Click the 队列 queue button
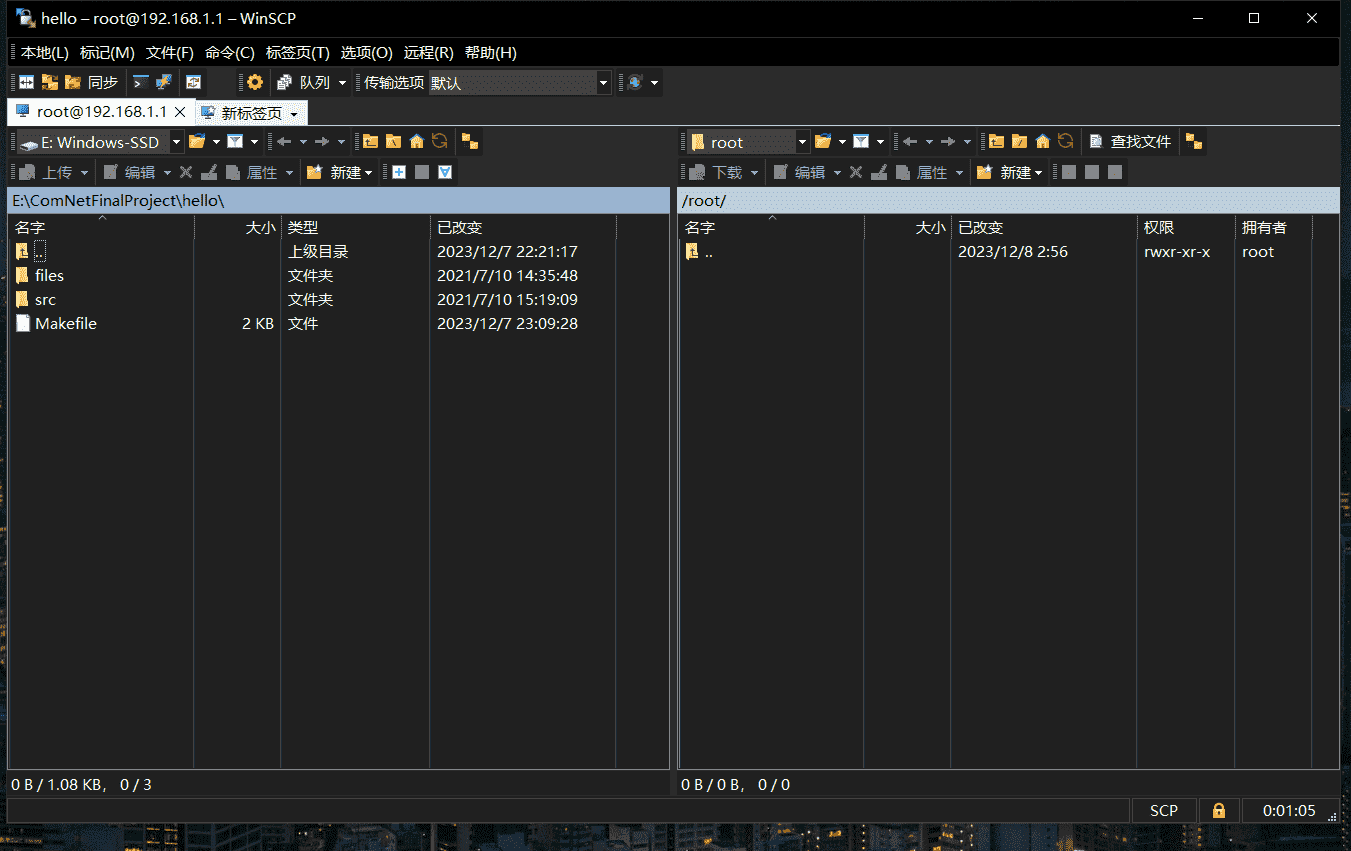 click(304, 83)
